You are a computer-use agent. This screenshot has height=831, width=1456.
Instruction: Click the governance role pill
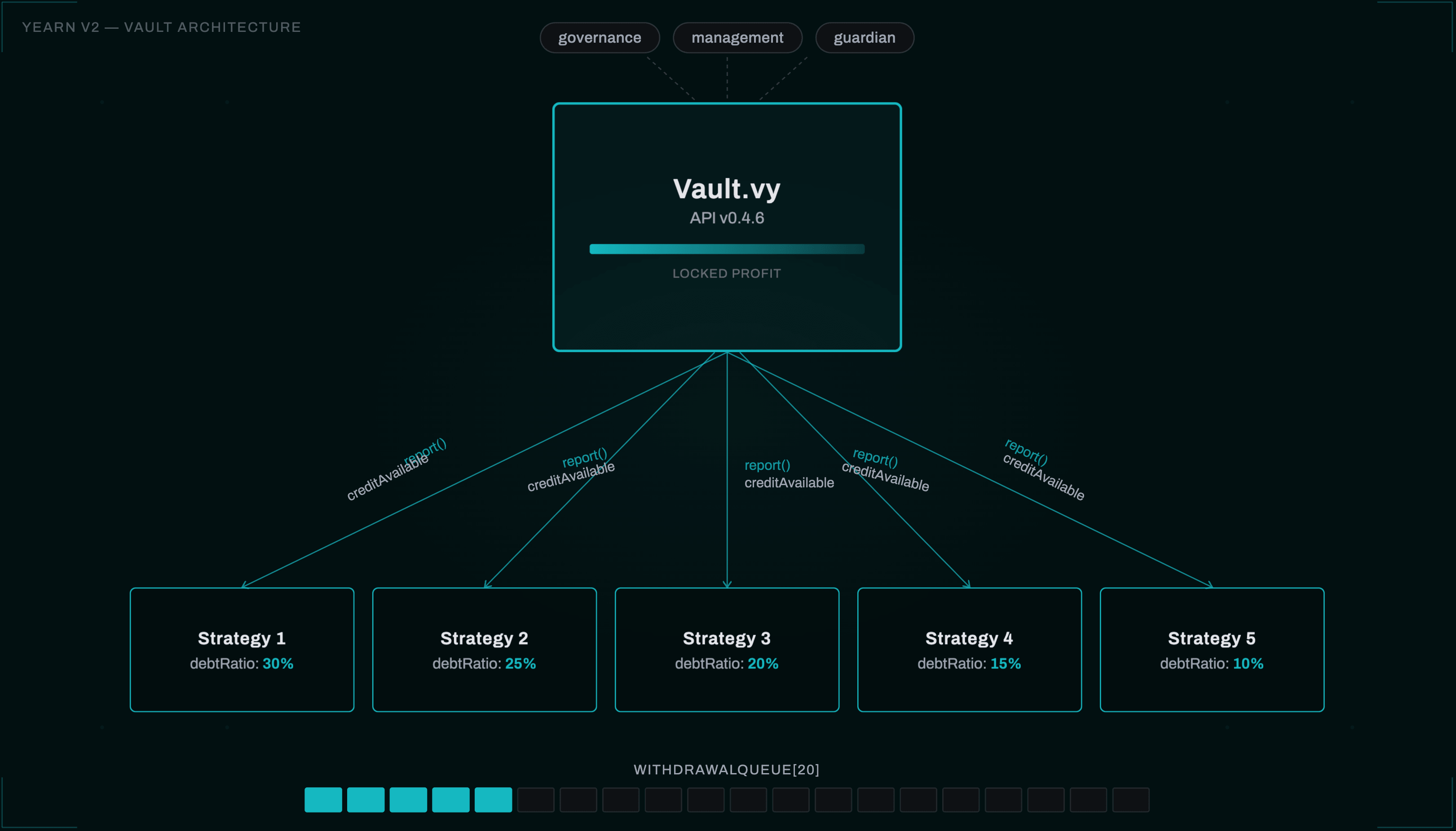tap(600, 38)
